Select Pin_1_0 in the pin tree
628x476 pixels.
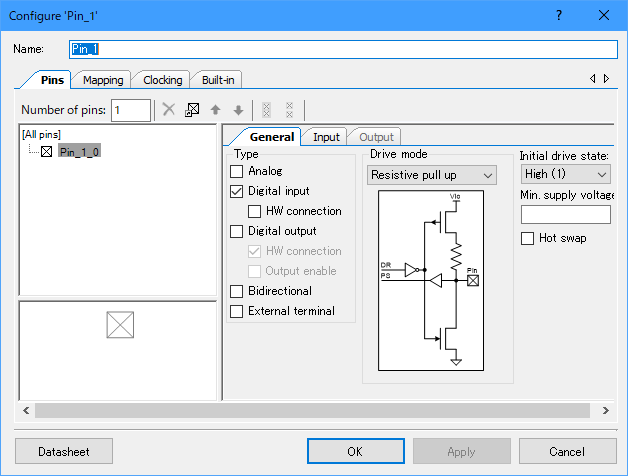click(x=79, y=151)
